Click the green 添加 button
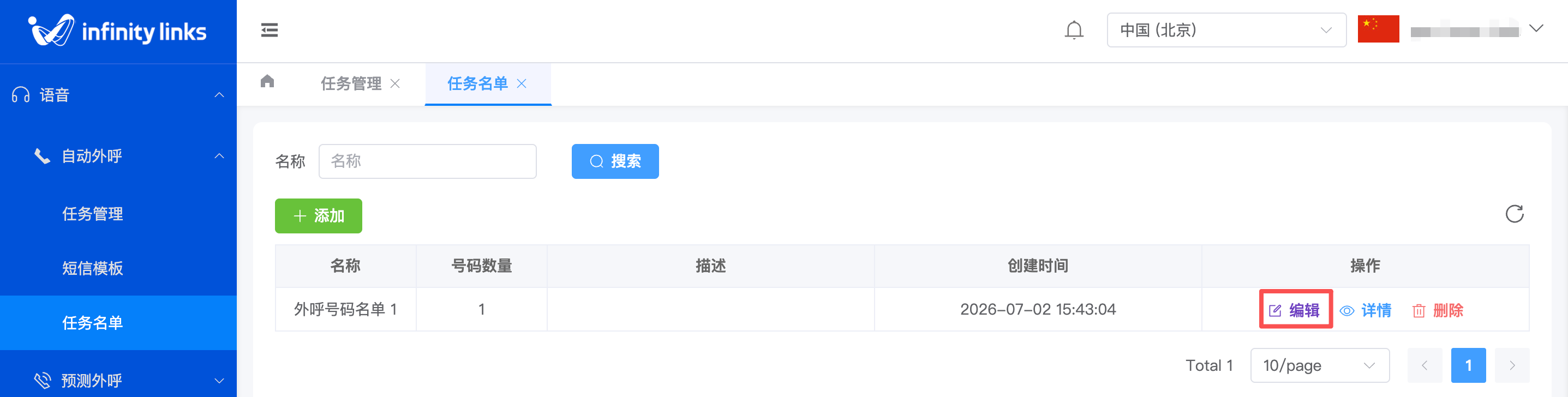1568x397 pixels. pyautogui.click(x=319, y=216)
